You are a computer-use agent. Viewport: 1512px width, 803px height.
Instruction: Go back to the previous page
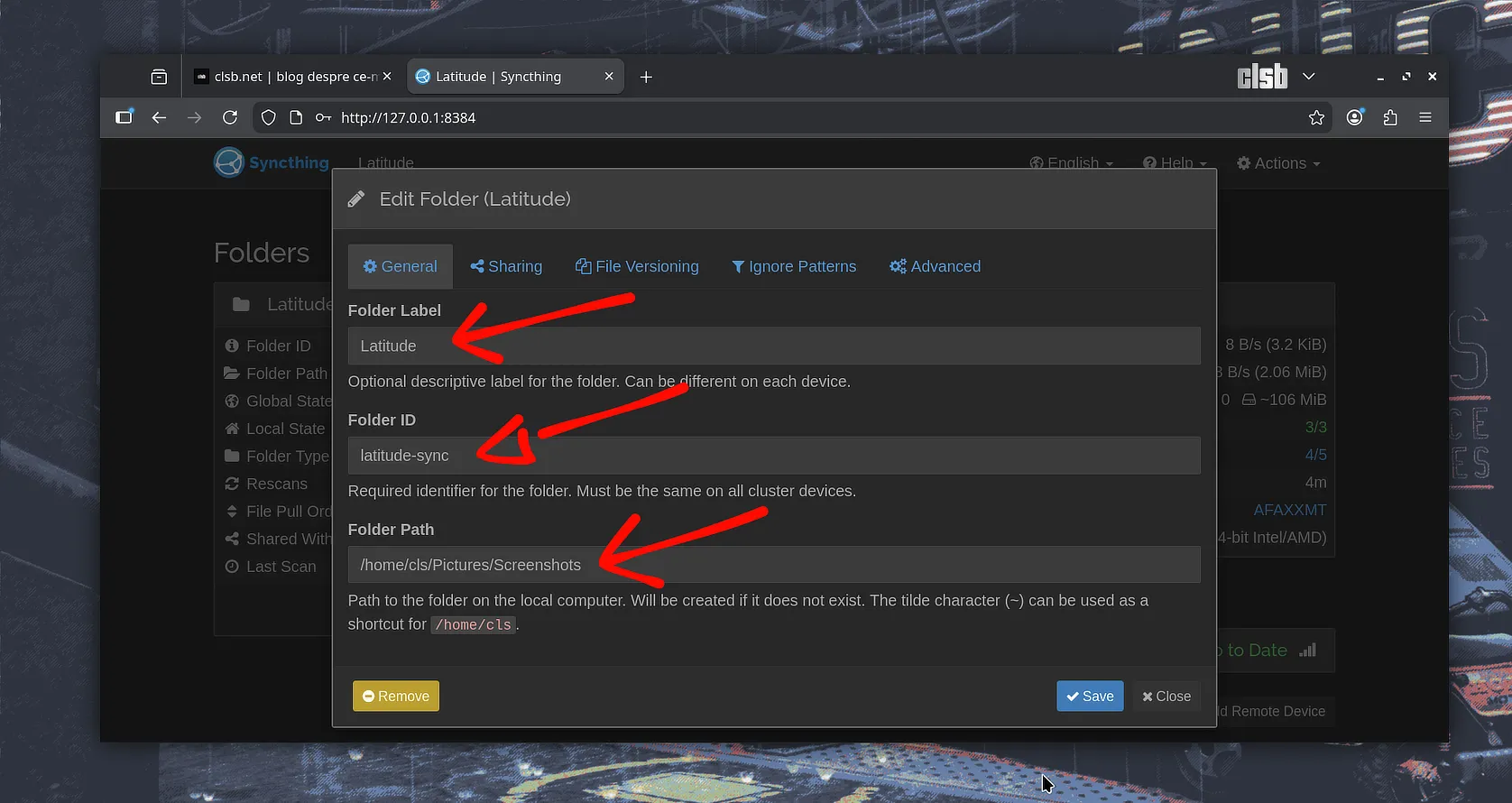point(159,117)
